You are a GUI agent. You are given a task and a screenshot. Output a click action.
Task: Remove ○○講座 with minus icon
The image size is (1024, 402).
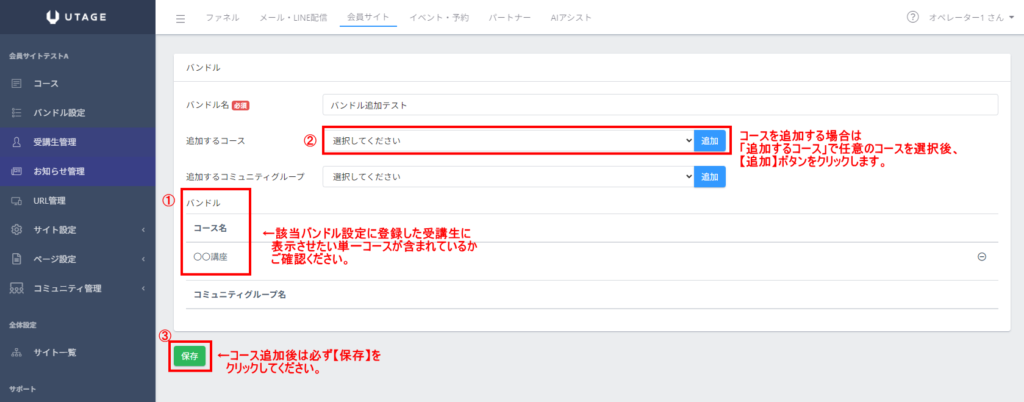[981, 257]
